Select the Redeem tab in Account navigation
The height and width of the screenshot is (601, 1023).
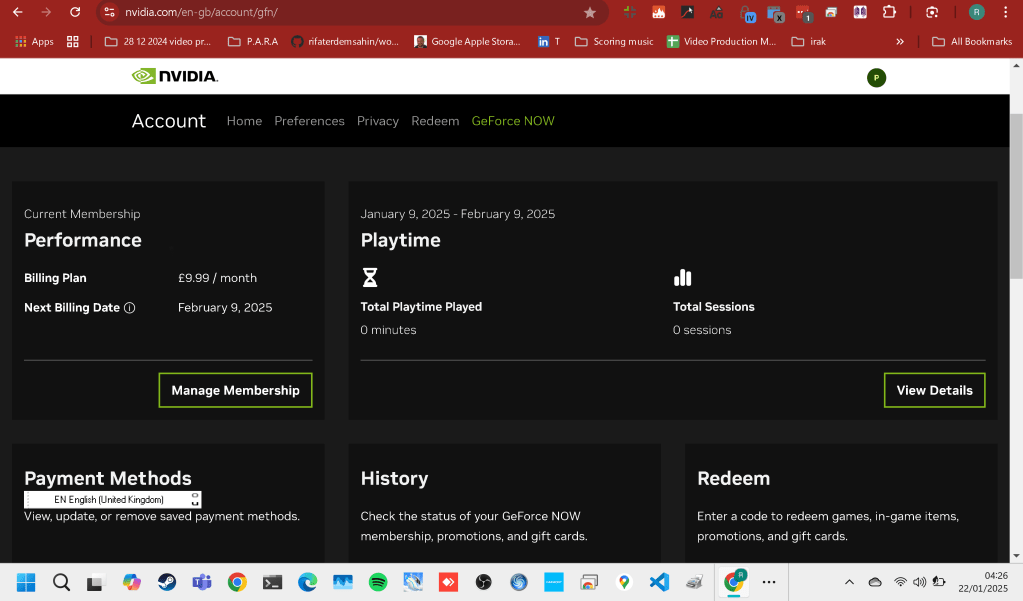[435, 121]
